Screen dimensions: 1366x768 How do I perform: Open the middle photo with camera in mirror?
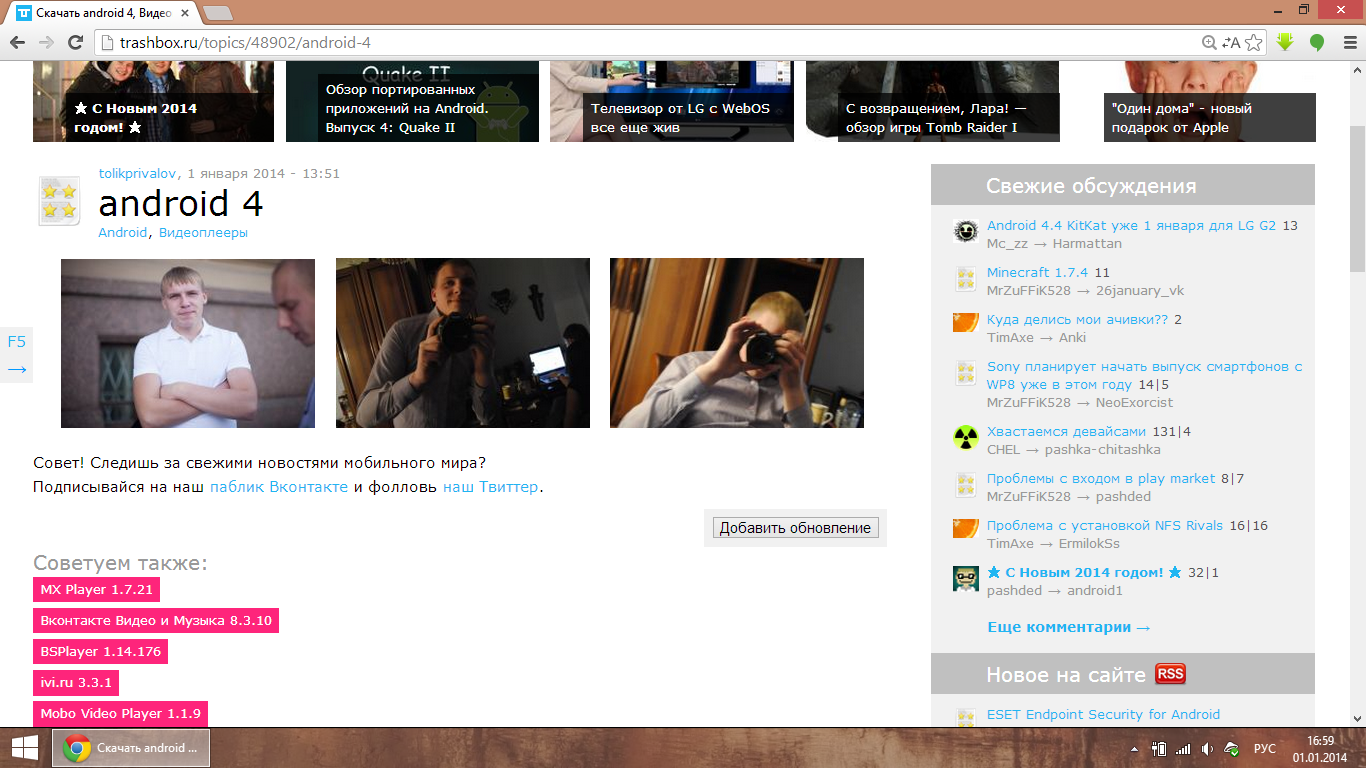463,343
